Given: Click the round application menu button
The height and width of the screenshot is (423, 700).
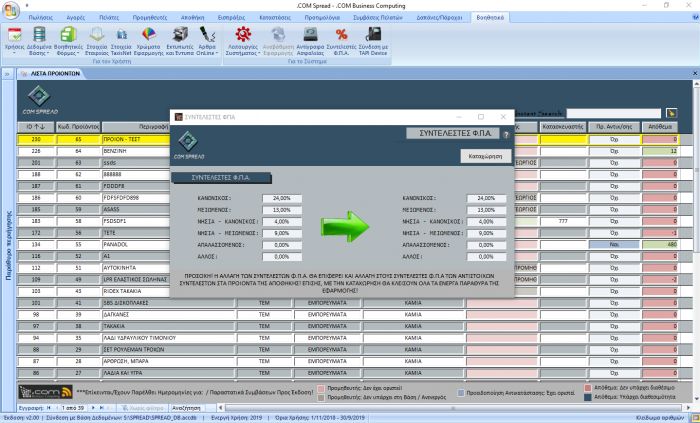Looking at the screenshot, I should point(11,11).
